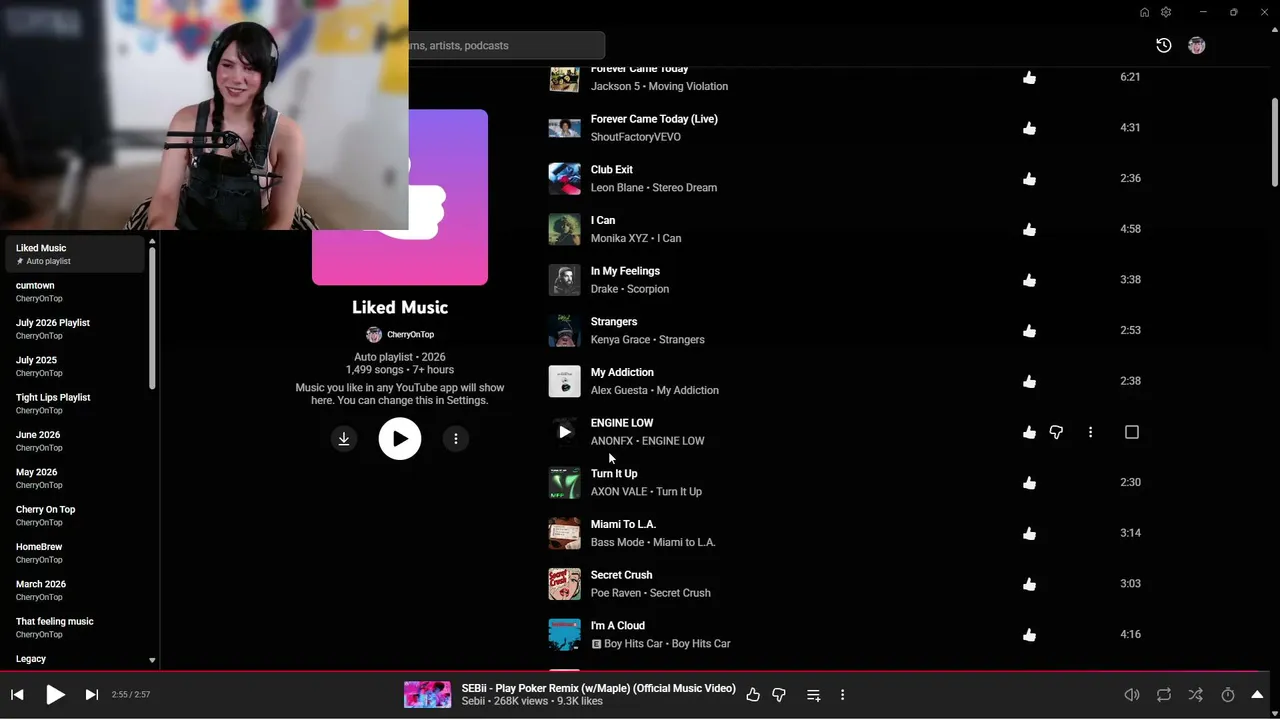Open the sleep timer

point(1228,695)
